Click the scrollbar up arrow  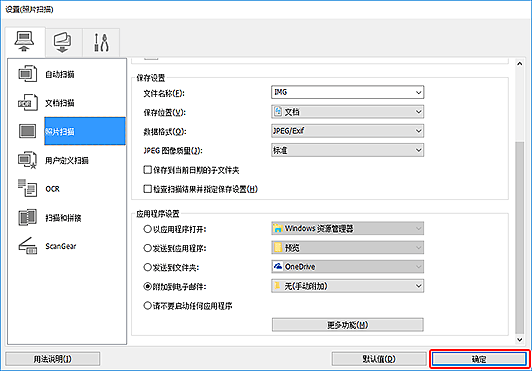pyautogui.click(x=519, y=63)
